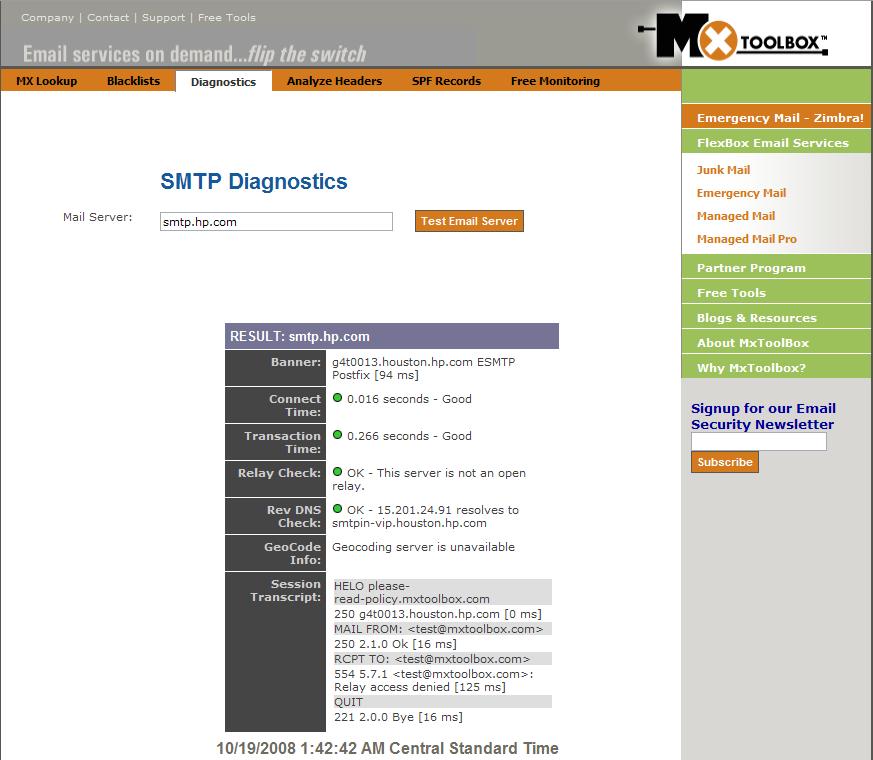Open the Contact link in header
The height and width of the screenshot is (760, 873).
(x=108, y=18)
